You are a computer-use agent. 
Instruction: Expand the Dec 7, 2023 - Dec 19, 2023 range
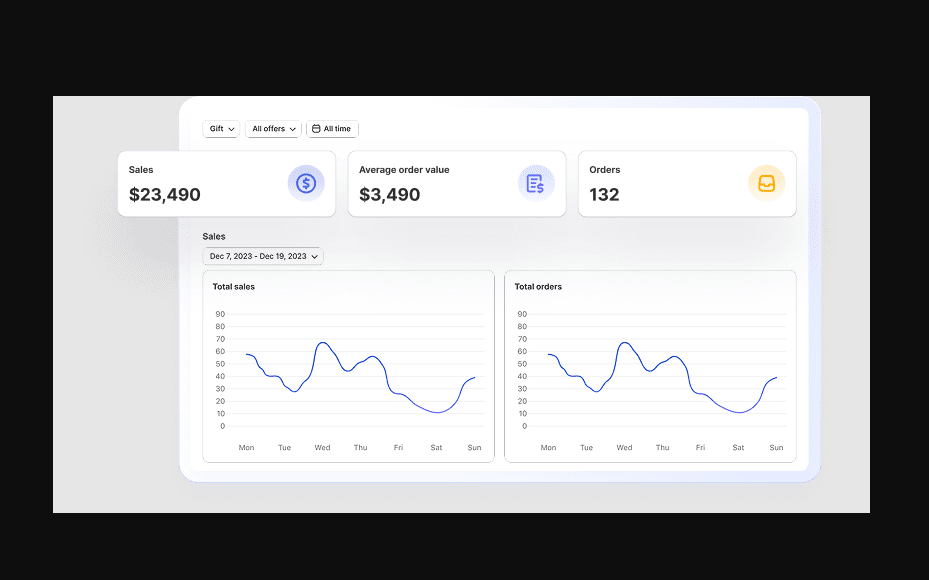pos(262,256)
